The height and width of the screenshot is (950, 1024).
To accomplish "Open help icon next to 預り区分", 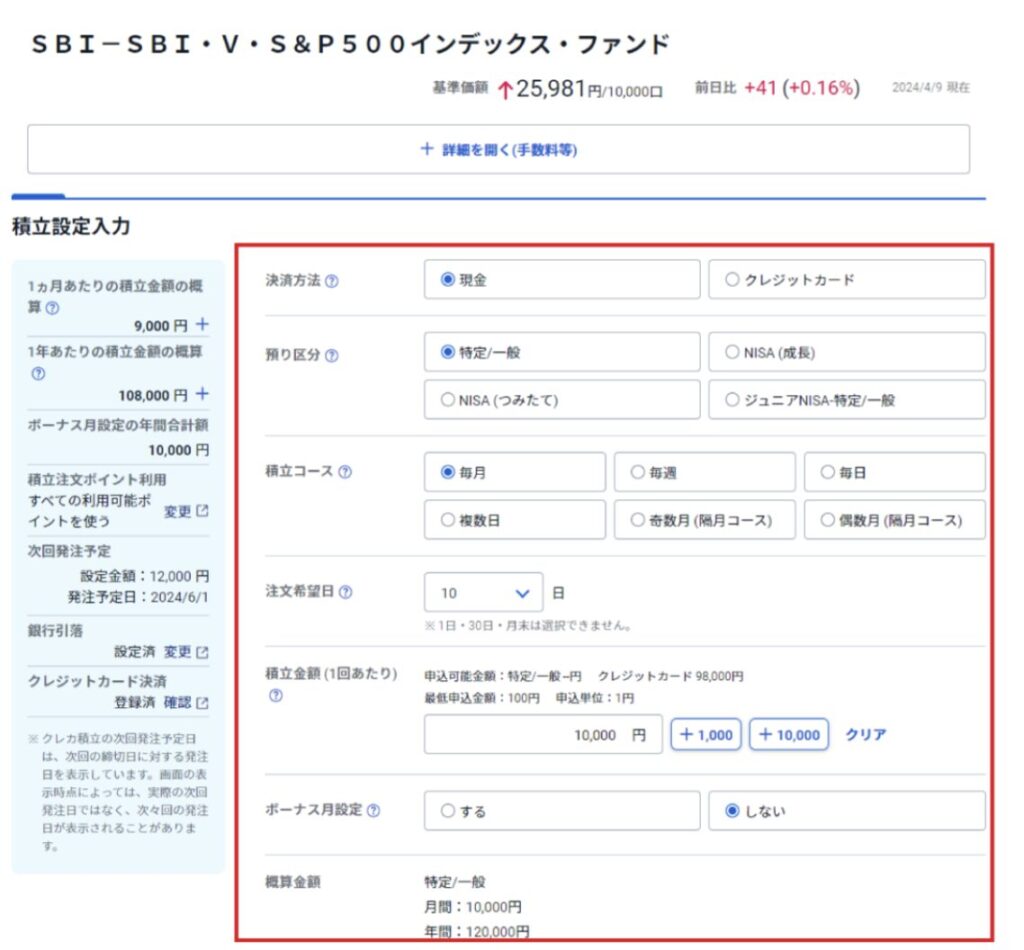I will coord(332,356).
